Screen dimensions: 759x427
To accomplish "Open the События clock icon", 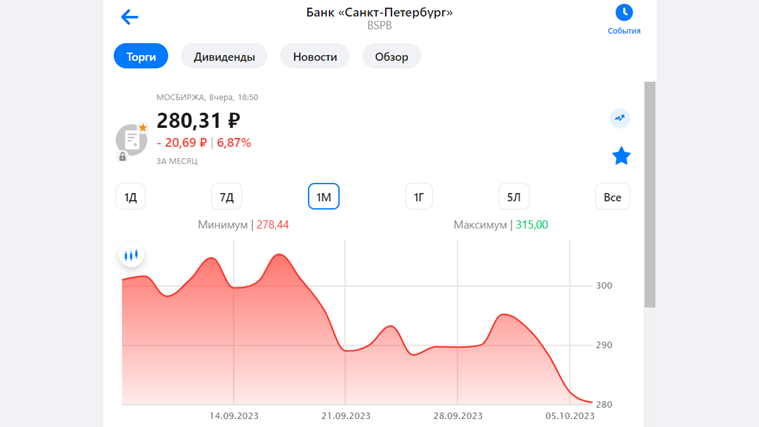I will point(624,13).
